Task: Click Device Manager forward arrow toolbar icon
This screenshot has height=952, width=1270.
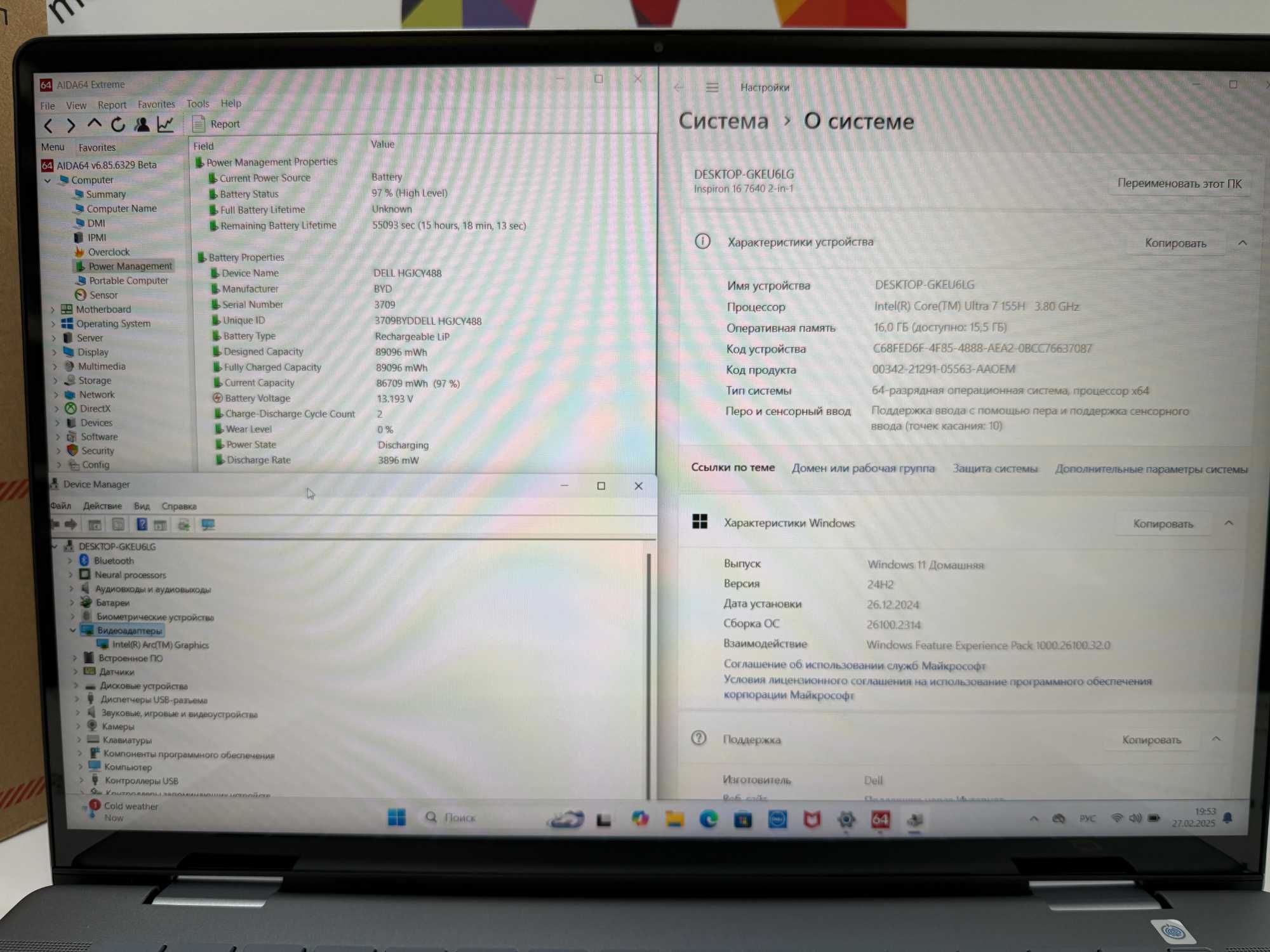Action: (x=70, y=524)
